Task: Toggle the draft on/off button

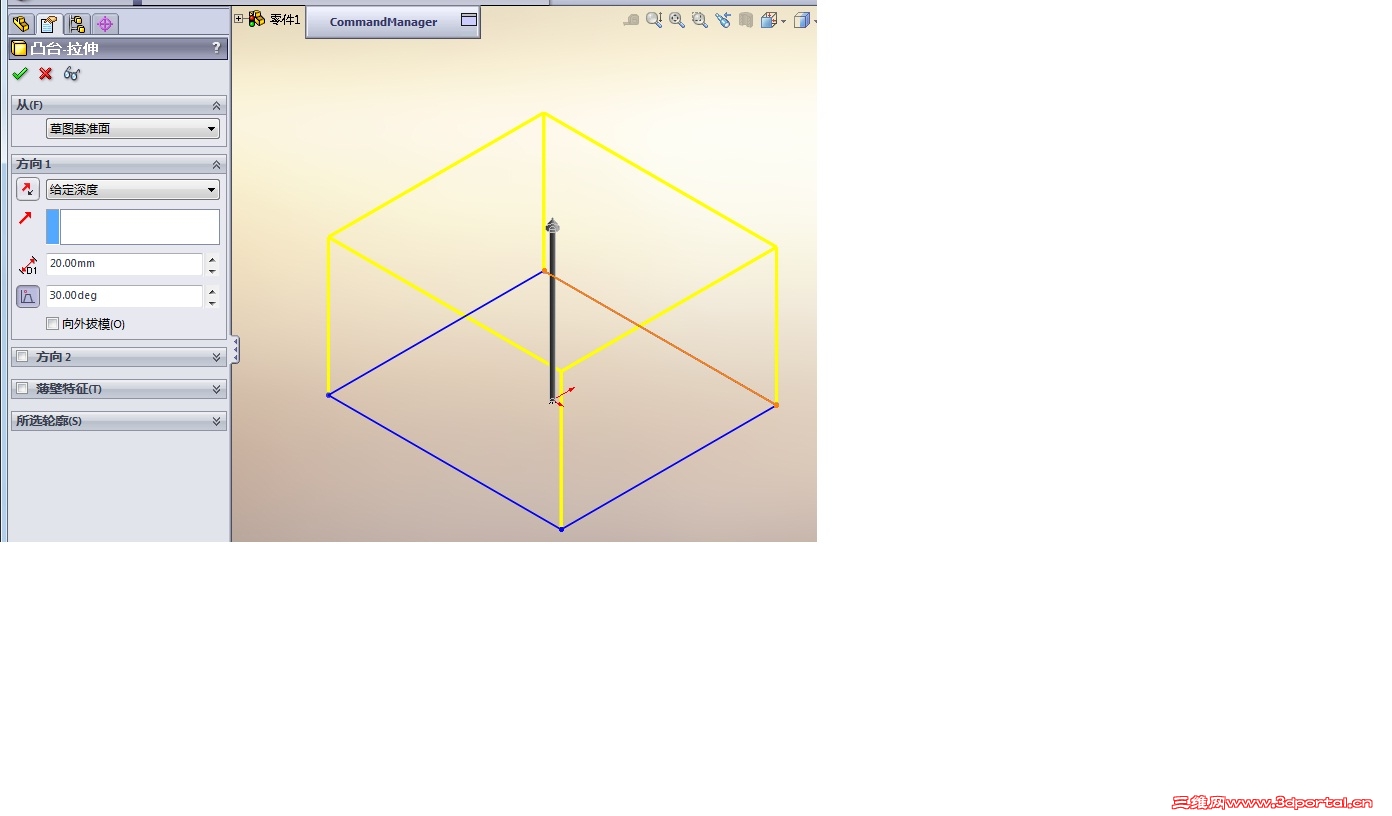Action: coord(28,296)
